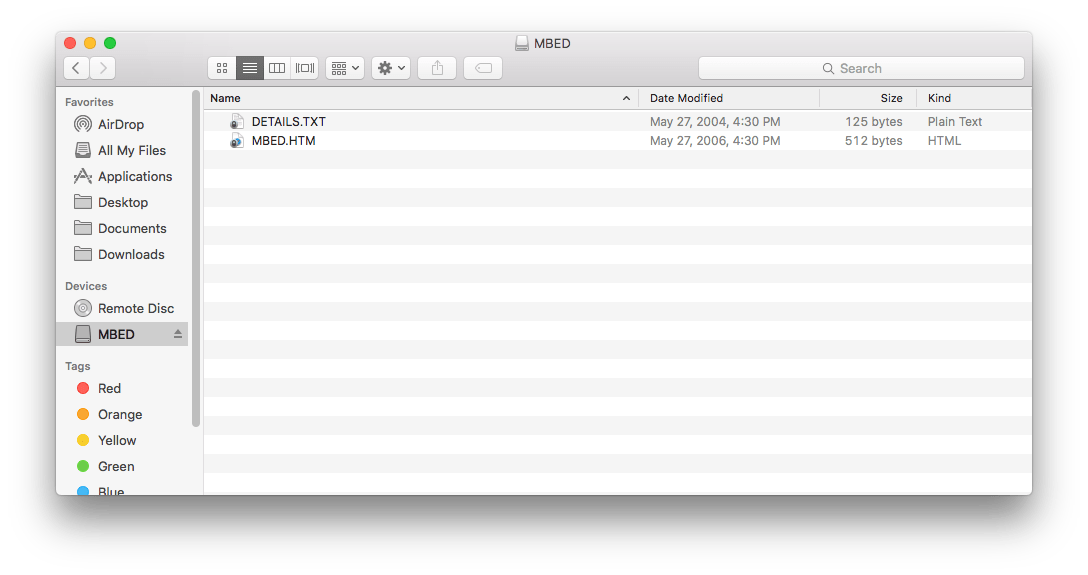Select Applications in the sidebar

click(x=134, y=176)
